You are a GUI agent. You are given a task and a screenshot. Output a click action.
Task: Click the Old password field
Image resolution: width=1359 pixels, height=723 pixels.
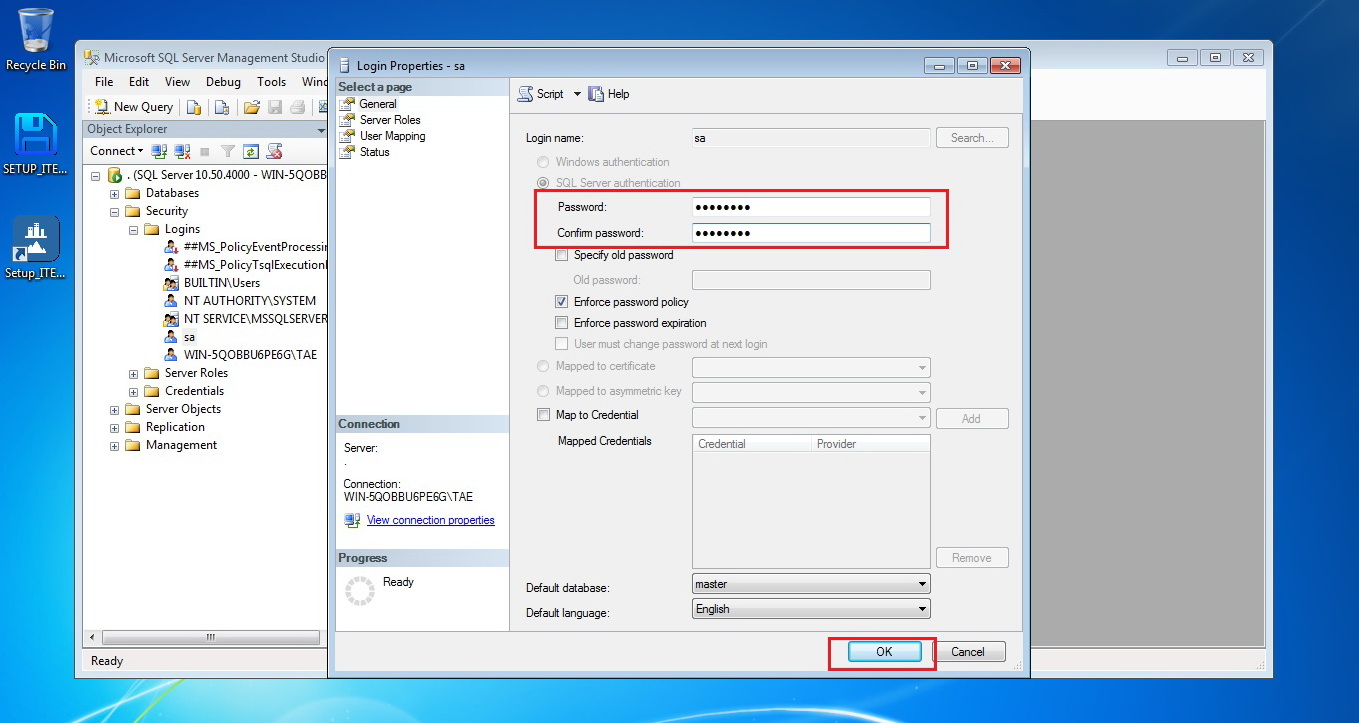811,280
